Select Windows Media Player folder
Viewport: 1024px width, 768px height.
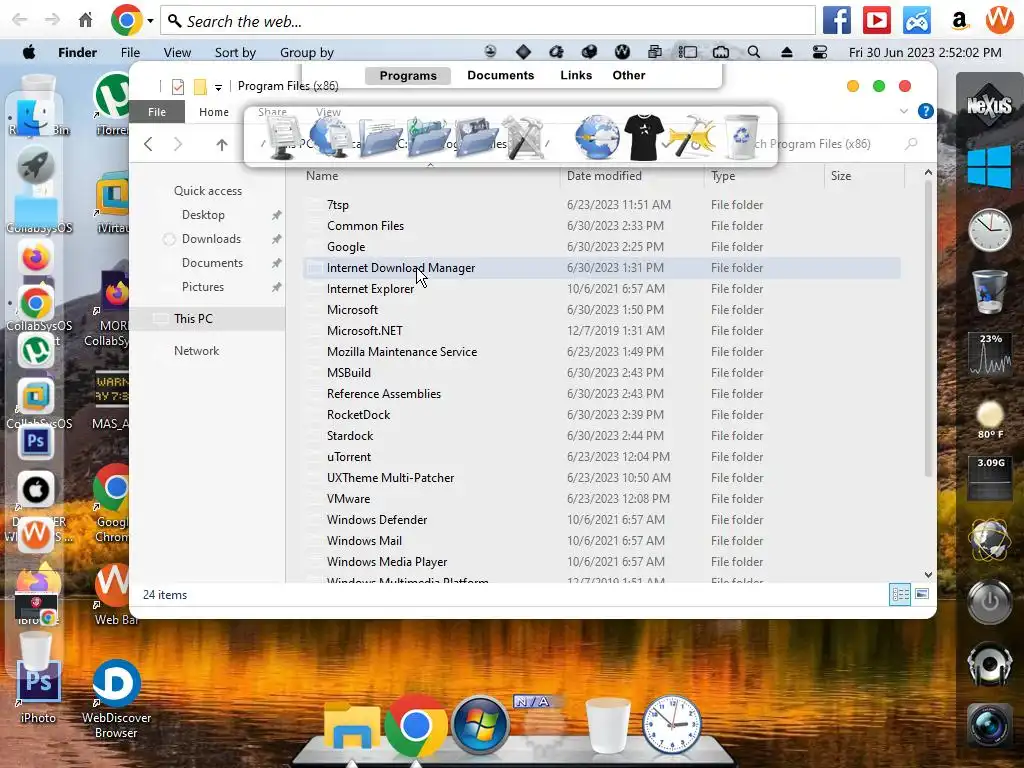click(x=387, y=562)
